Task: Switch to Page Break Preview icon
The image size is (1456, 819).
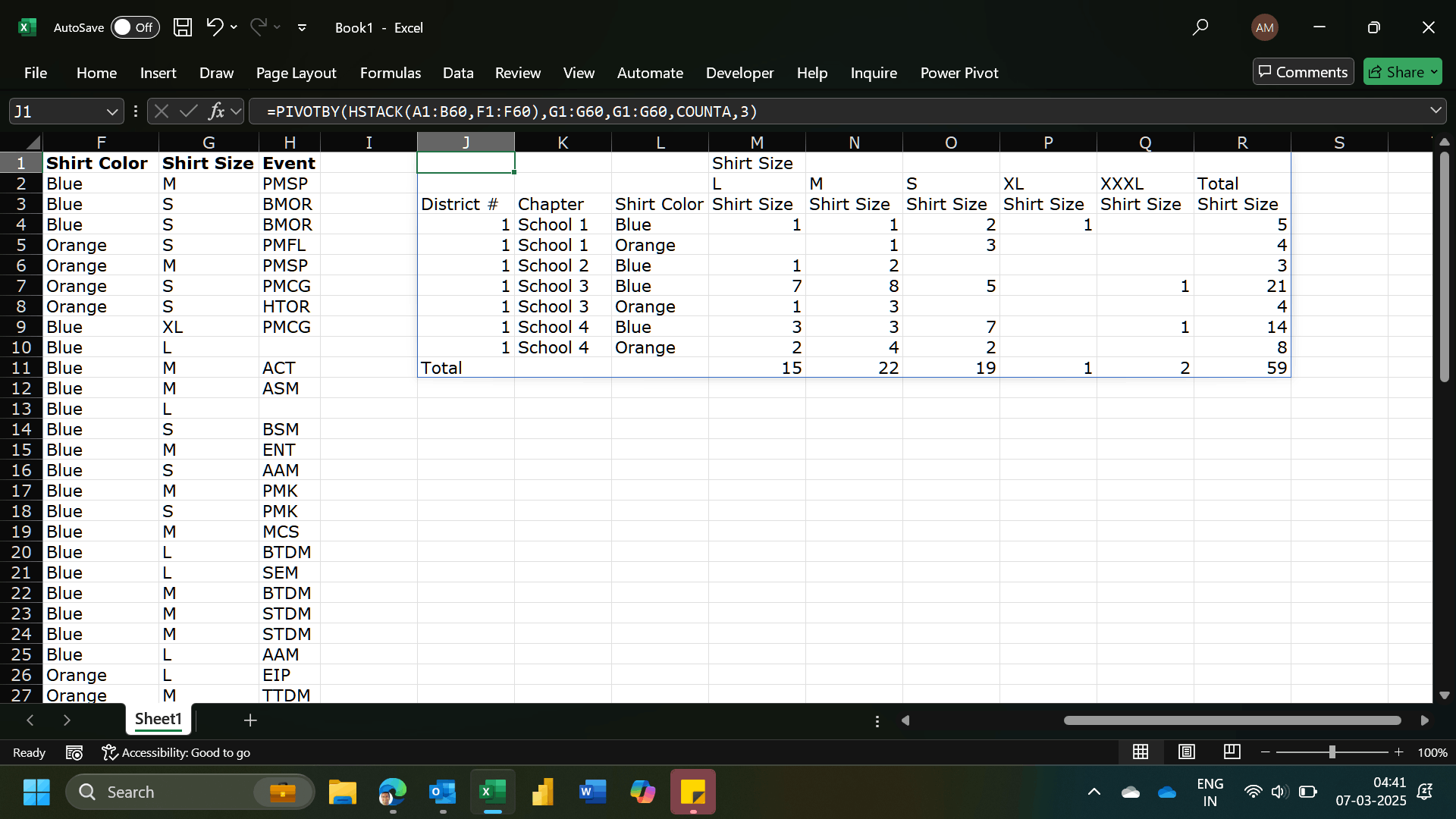Action: (1232, 752)
